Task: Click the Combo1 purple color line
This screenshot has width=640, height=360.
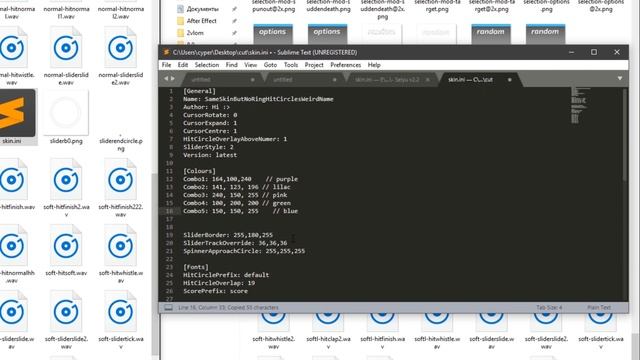Action: (240, 179)
